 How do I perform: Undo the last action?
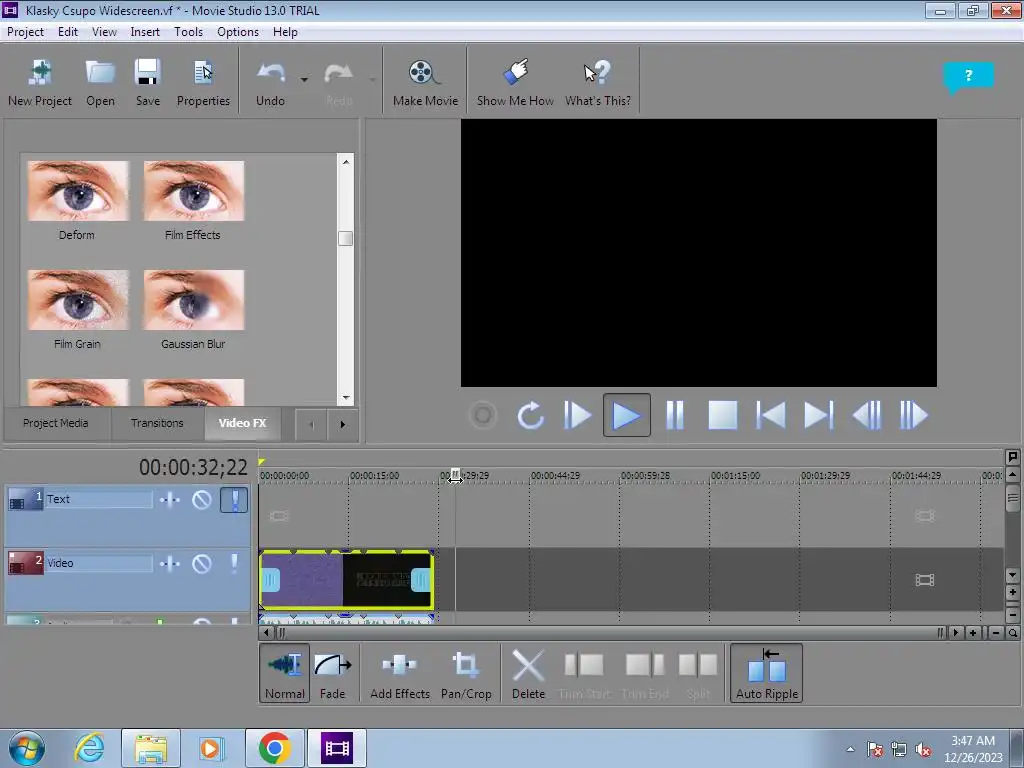point(270,84)
